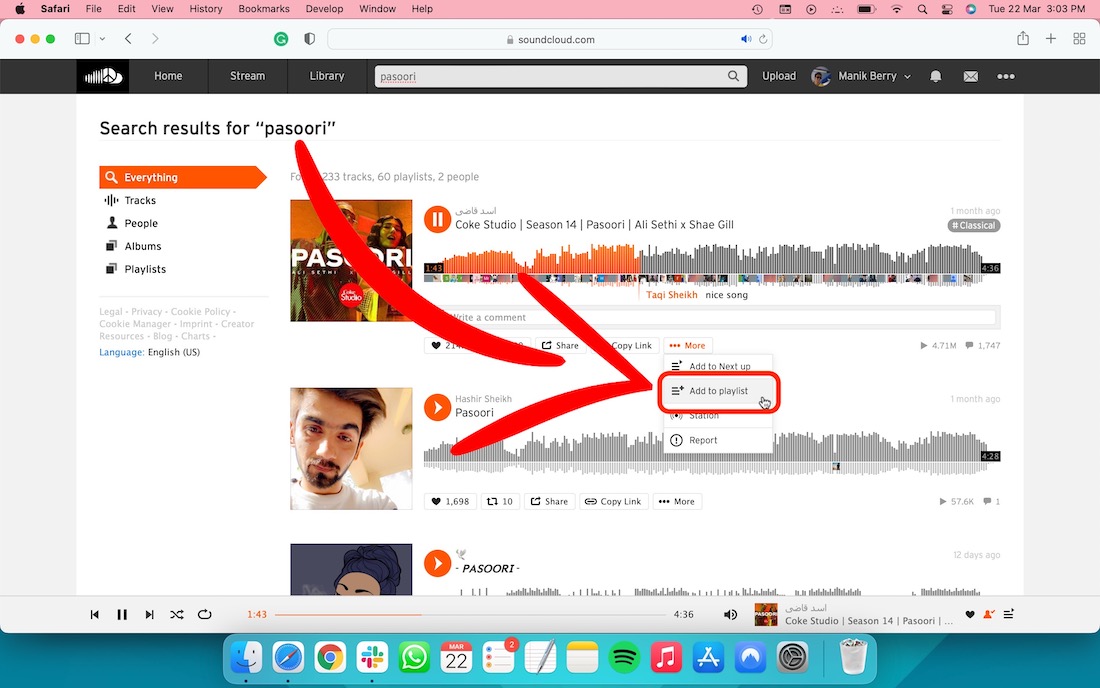The width and height of the screenshot is (1100, 688).
Task: Open SoundCloud messages via envelope icon
Action: pyautogui.click(x=970, y=76)
